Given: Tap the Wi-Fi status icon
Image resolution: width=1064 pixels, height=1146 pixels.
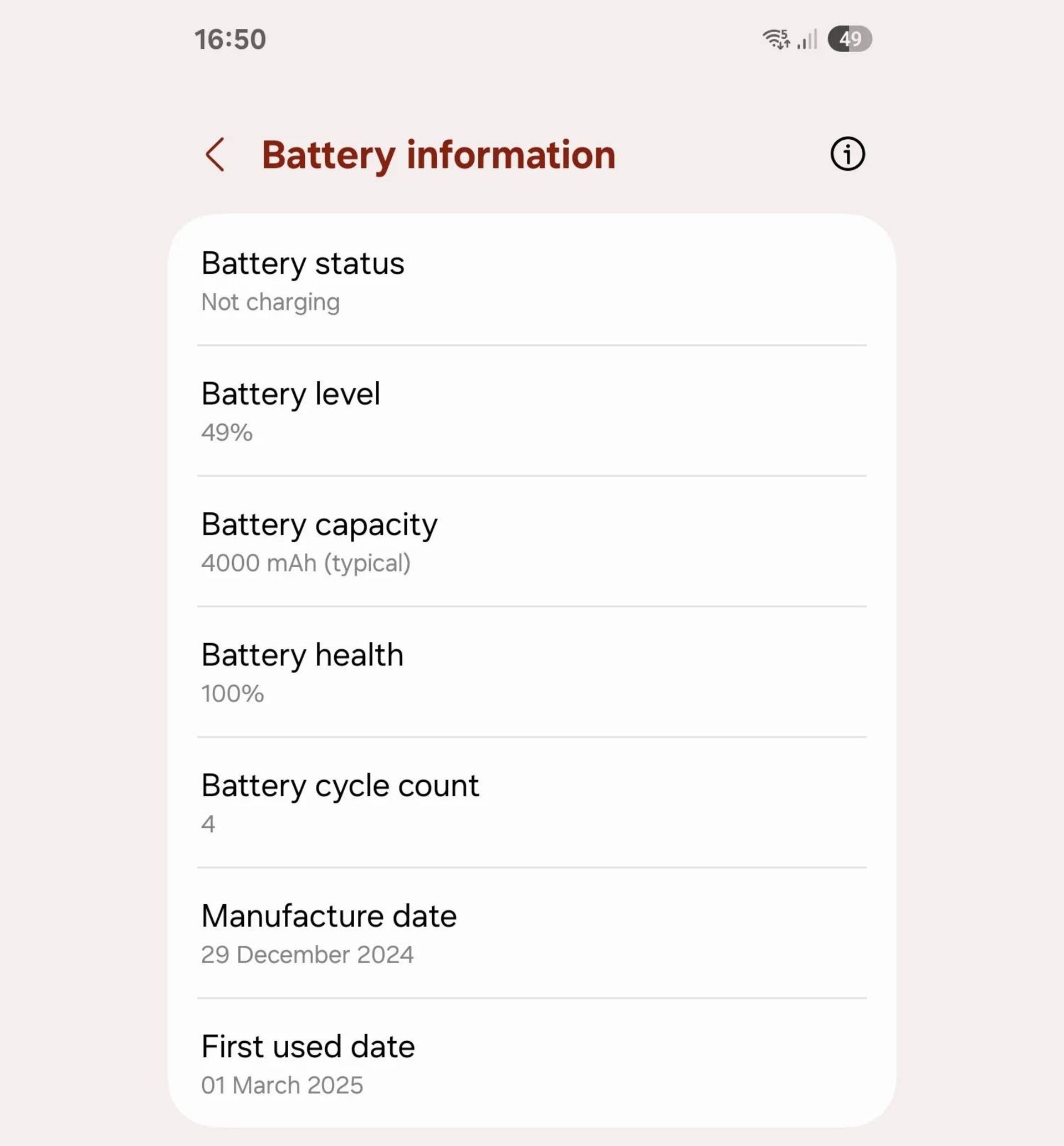Looking at the screenshot, I should click(776, 39).
